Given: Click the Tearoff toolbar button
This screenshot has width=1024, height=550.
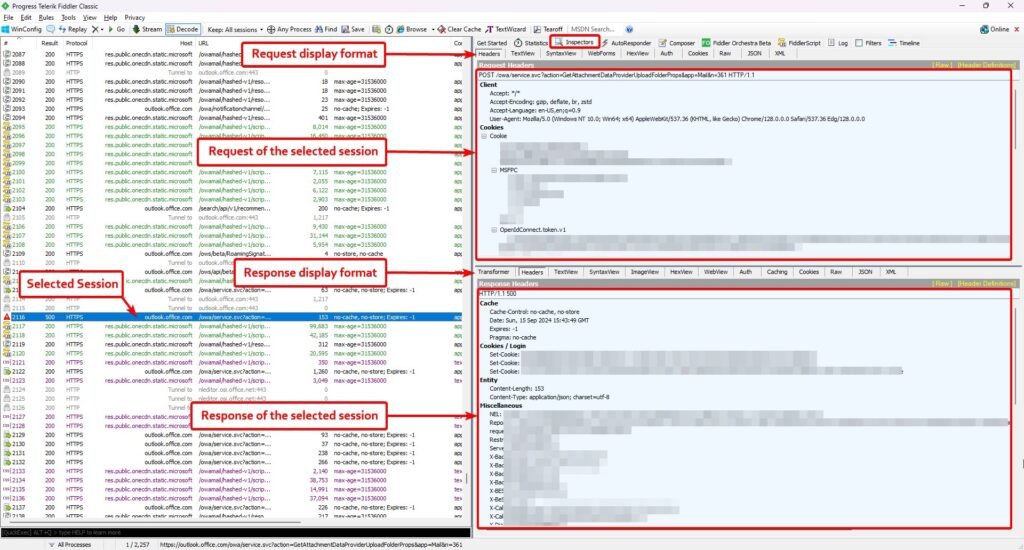Looking at the screenshot, I should point(548,29).
